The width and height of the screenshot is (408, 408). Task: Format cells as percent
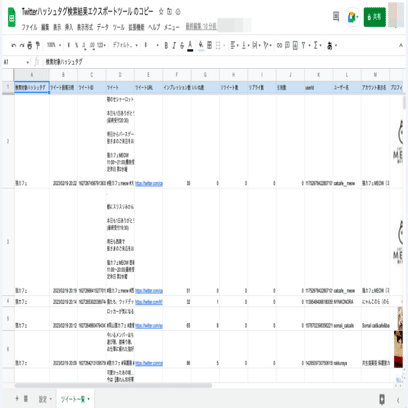click(77, 45)
